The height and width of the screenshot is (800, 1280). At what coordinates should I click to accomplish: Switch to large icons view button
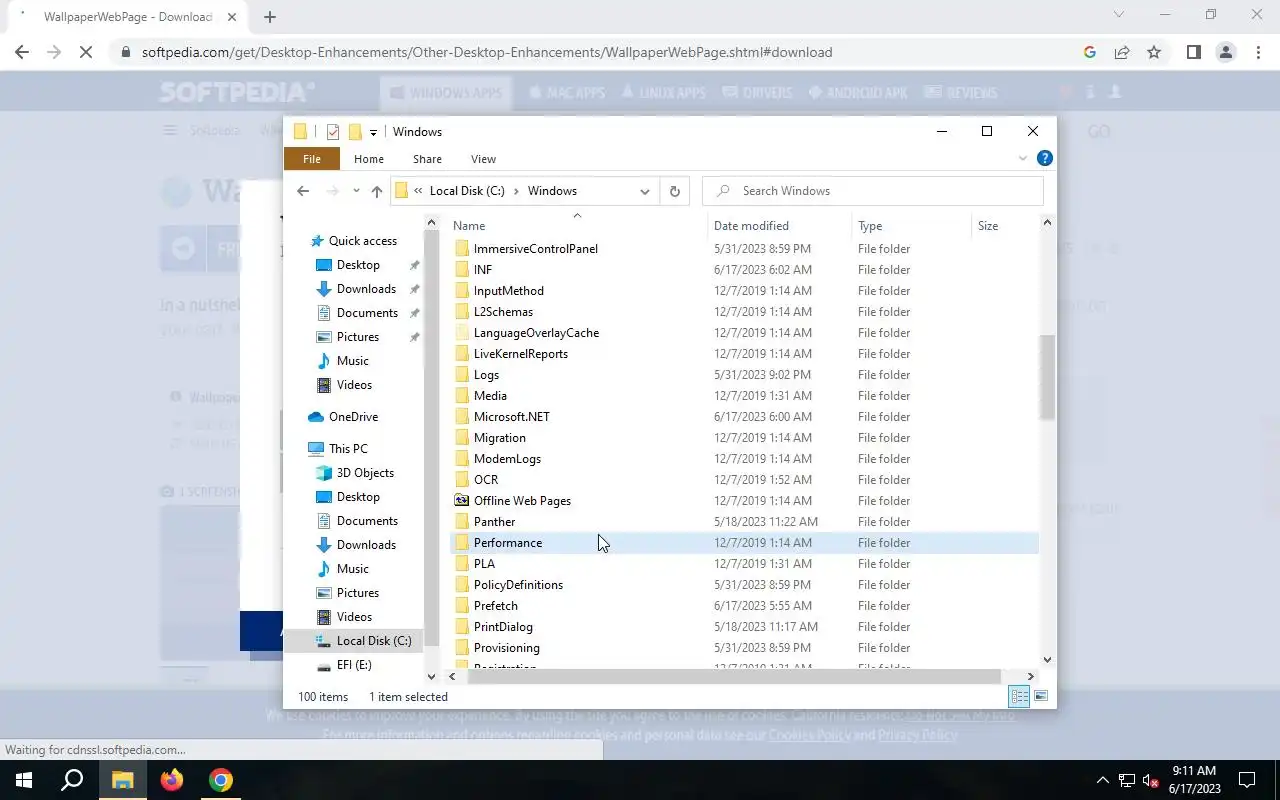[1041, 697]
